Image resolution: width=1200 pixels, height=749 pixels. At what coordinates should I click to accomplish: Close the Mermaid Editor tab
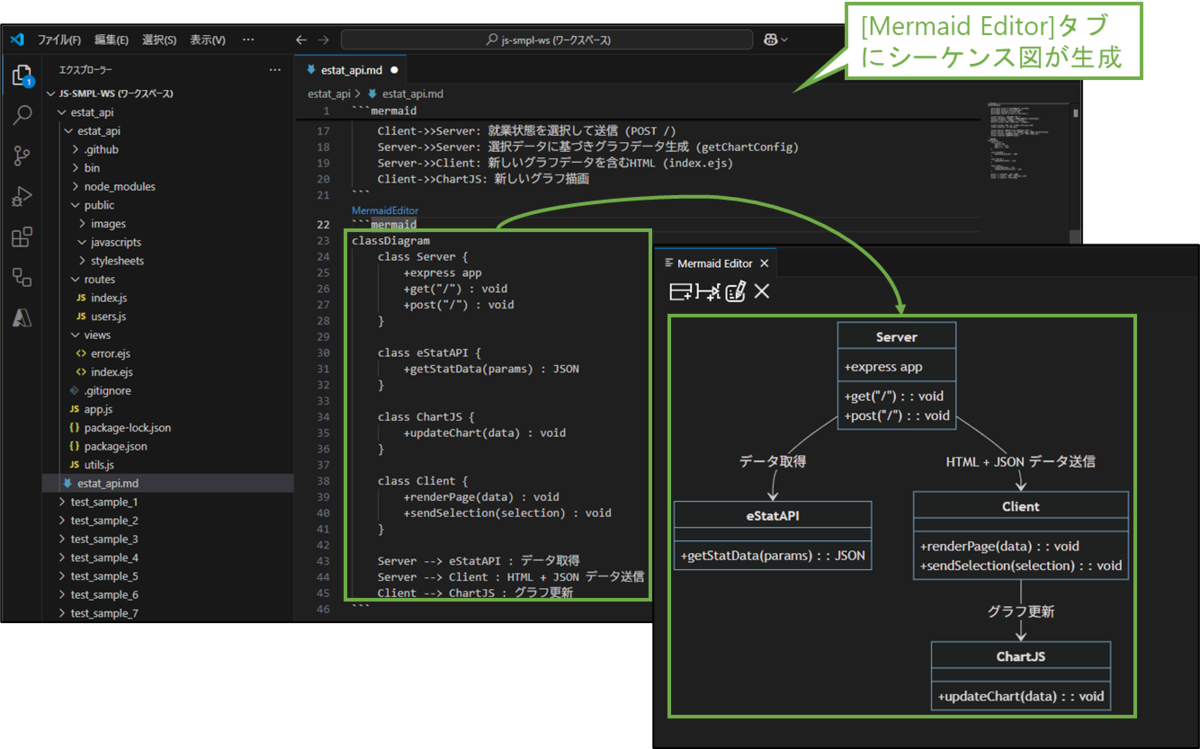[765, 263]
